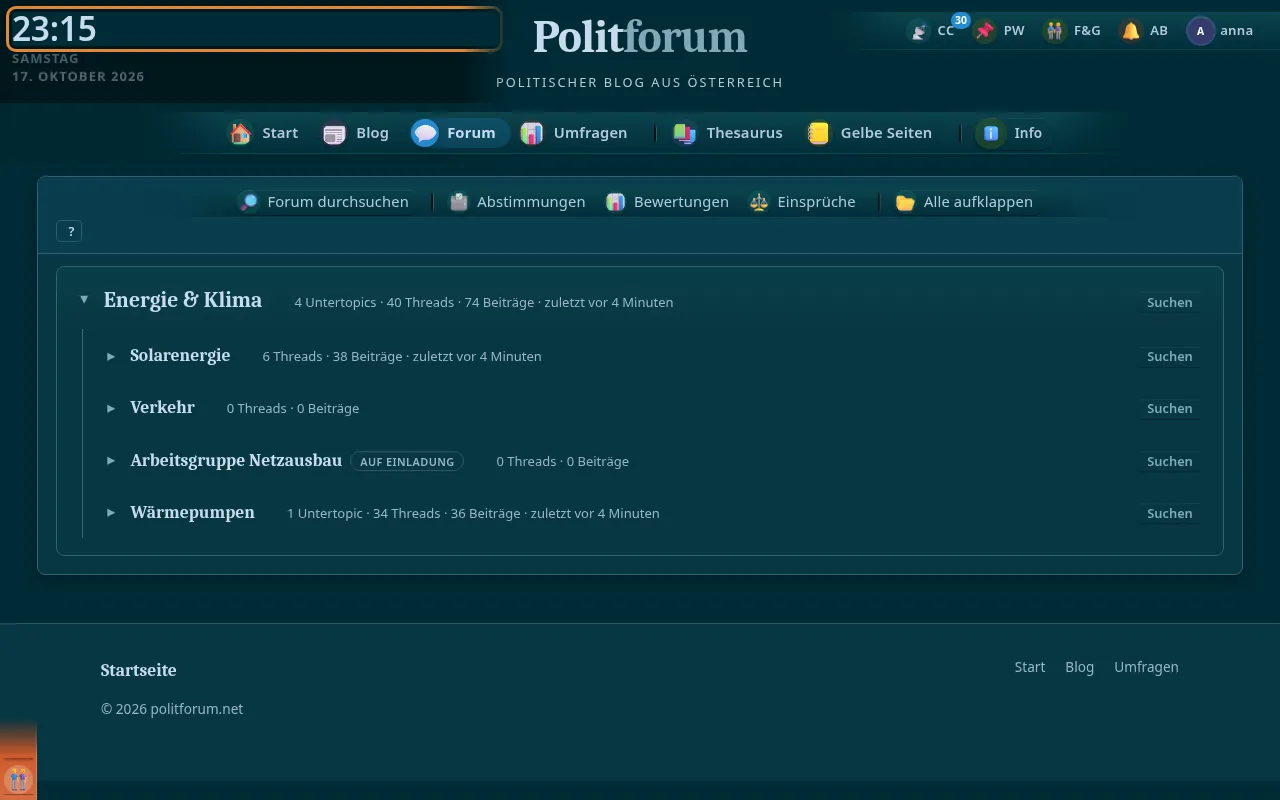Viewport: 1280px width, 800px height.
Task: Click the Umfragen chart icon in navigation
Action: click(x=532, y=133)
